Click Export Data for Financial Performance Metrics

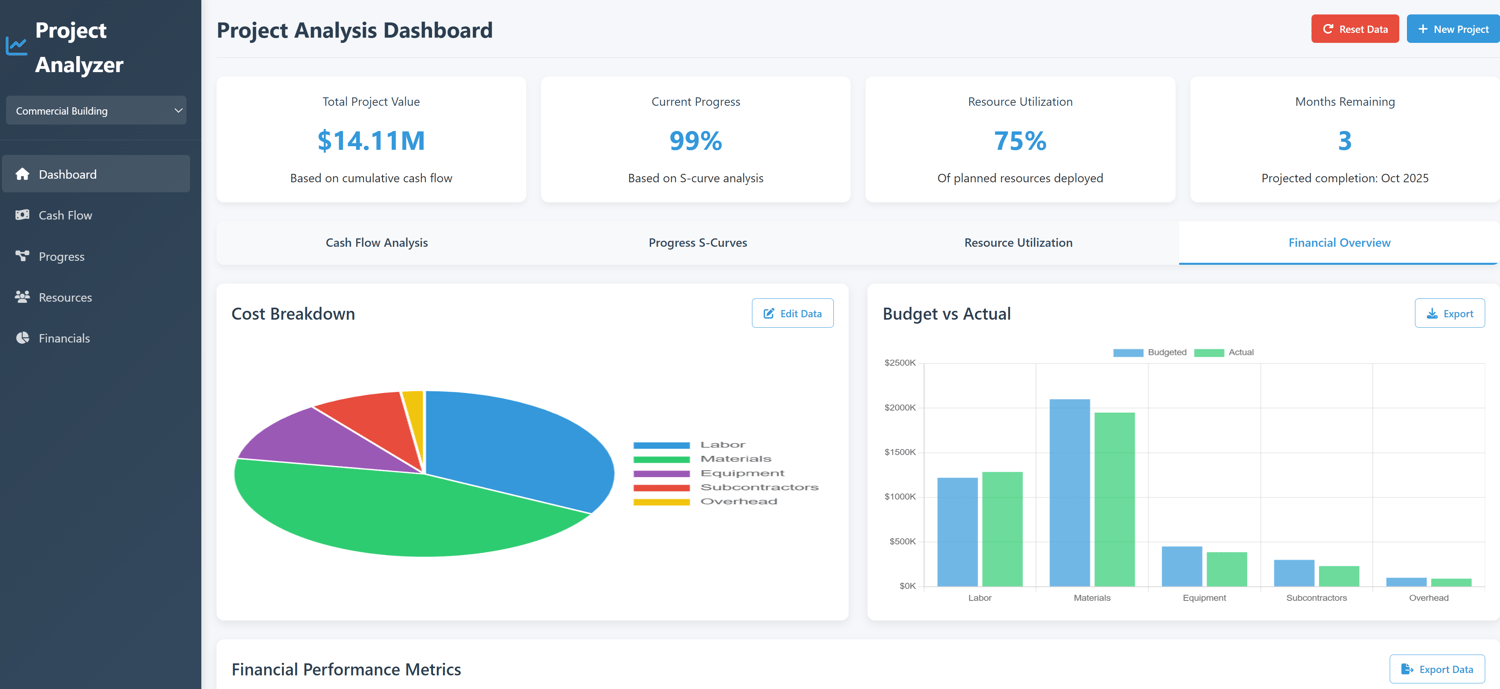coord(1437,669)
